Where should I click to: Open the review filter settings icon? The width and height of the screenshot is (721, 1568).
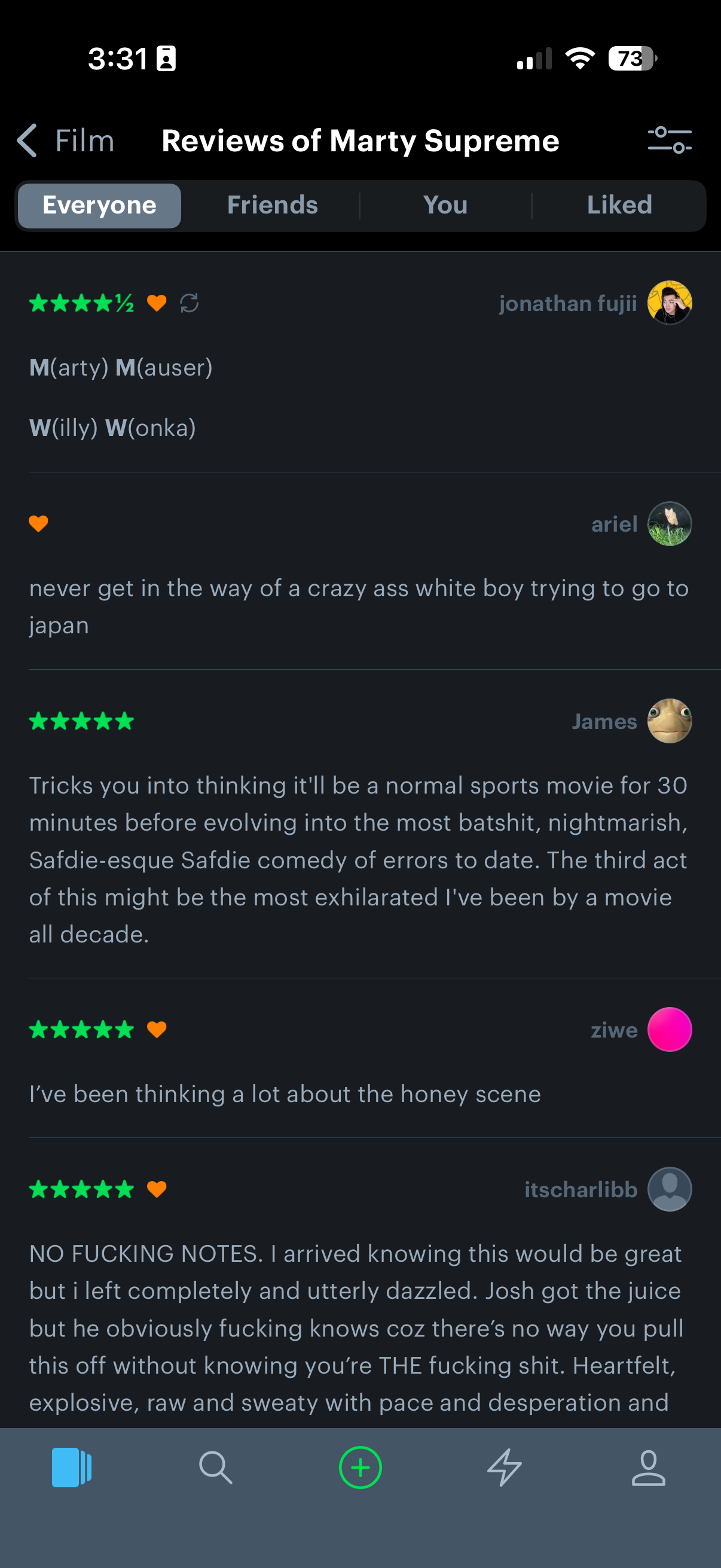(x=669, y=141)
